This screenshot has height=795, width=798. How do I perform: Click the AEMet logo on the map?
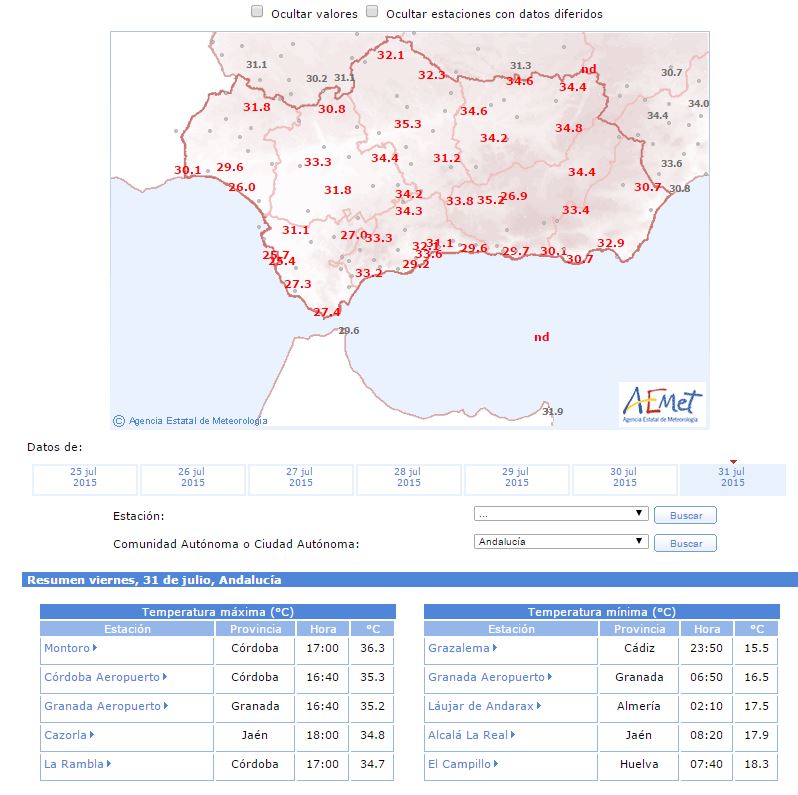(x=661, y=404)
